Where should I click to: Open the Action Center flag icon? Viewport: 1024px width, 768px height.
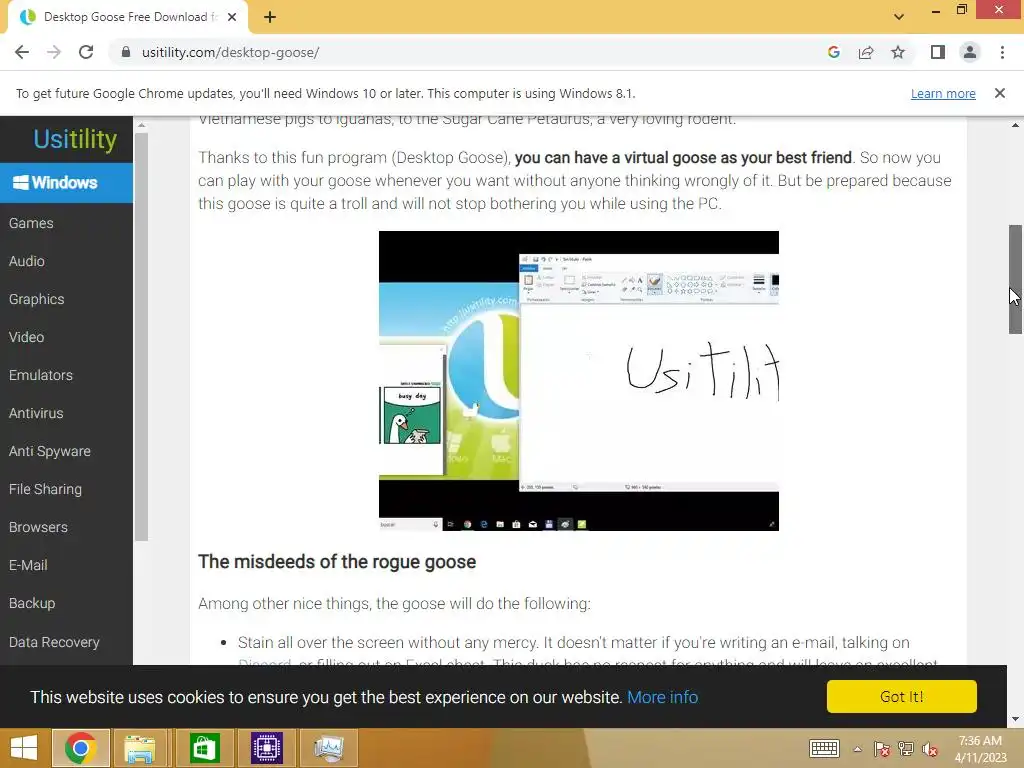point(882,749)
